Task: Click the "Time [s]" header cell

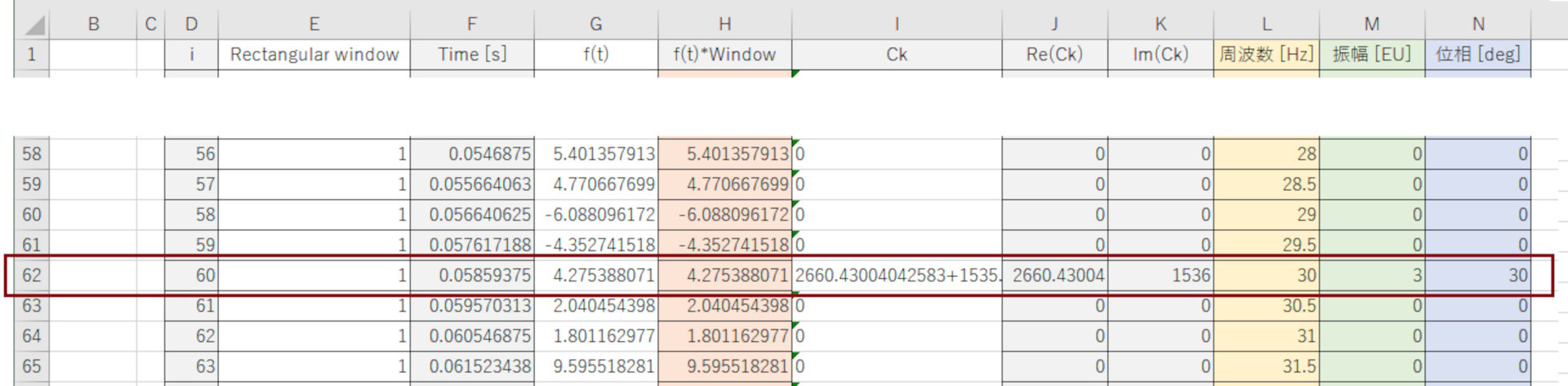Action: pos(472,55)
